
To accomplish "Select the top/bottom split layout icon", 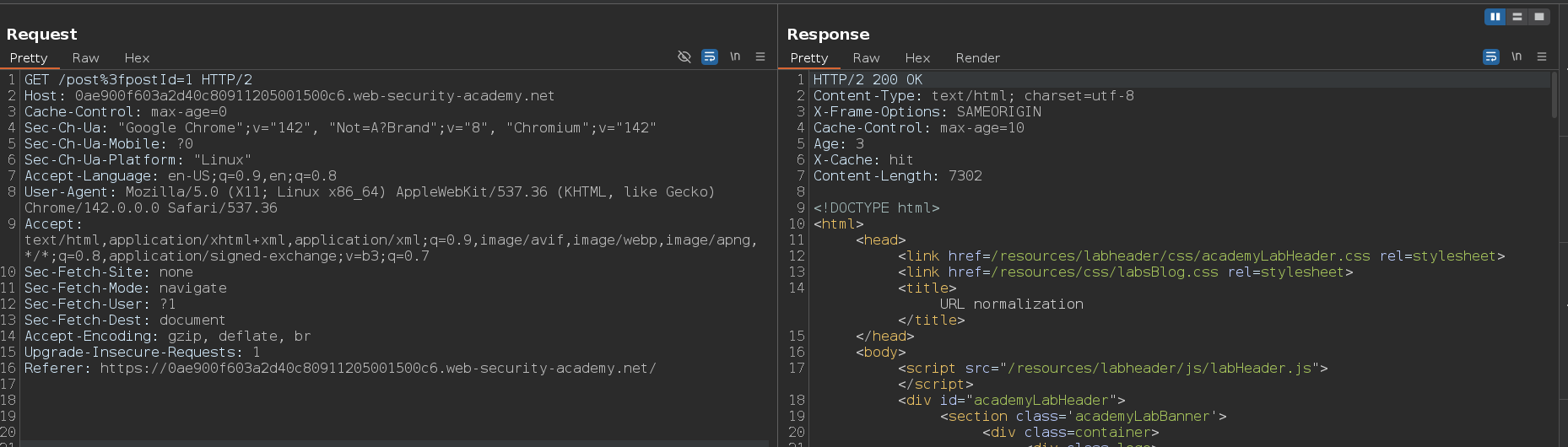I will [1517, 17].
